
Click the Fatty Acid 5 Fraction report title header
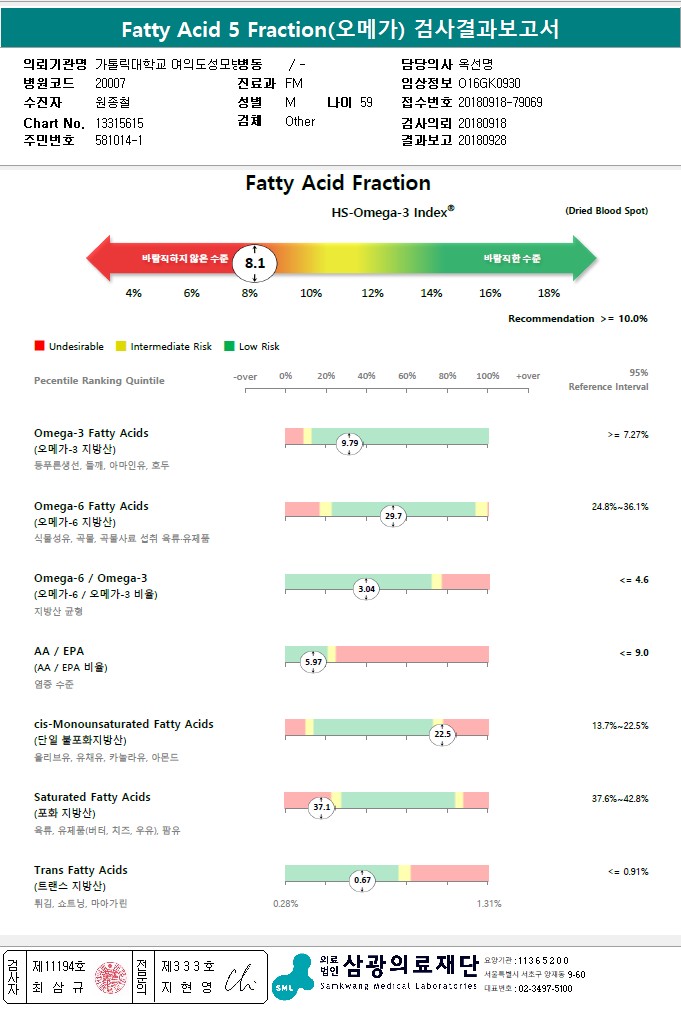[x=340, y=29]
